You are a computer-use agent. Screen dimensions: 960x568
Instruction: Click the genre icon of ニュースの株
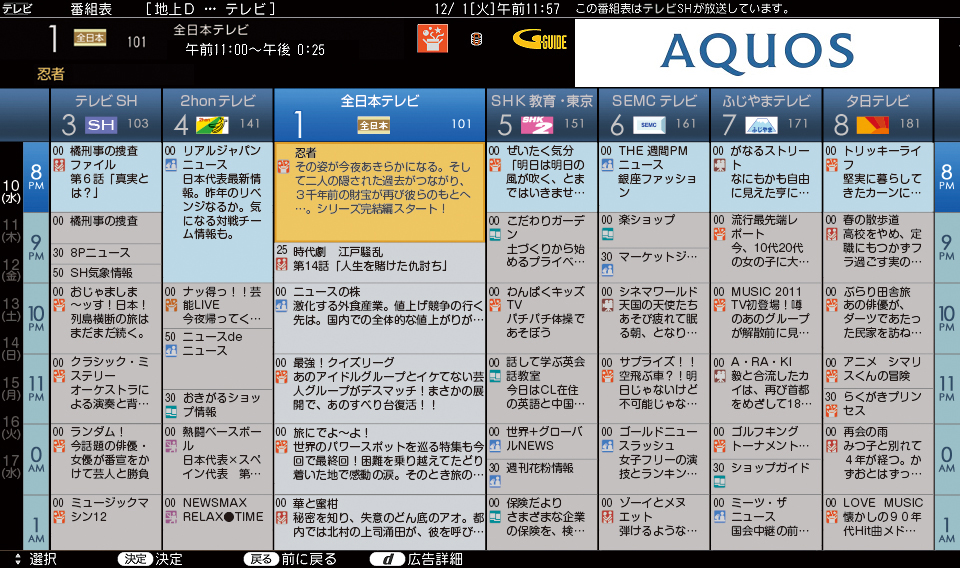(x=282, y=305)
